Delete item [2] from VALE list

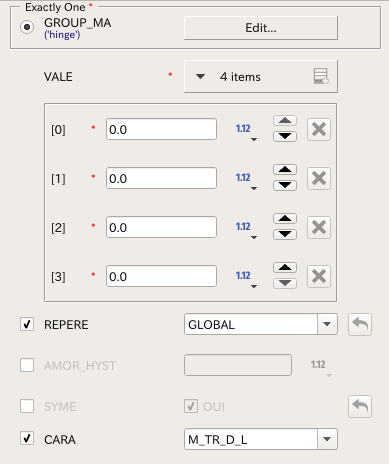click(x=319, y=227)
